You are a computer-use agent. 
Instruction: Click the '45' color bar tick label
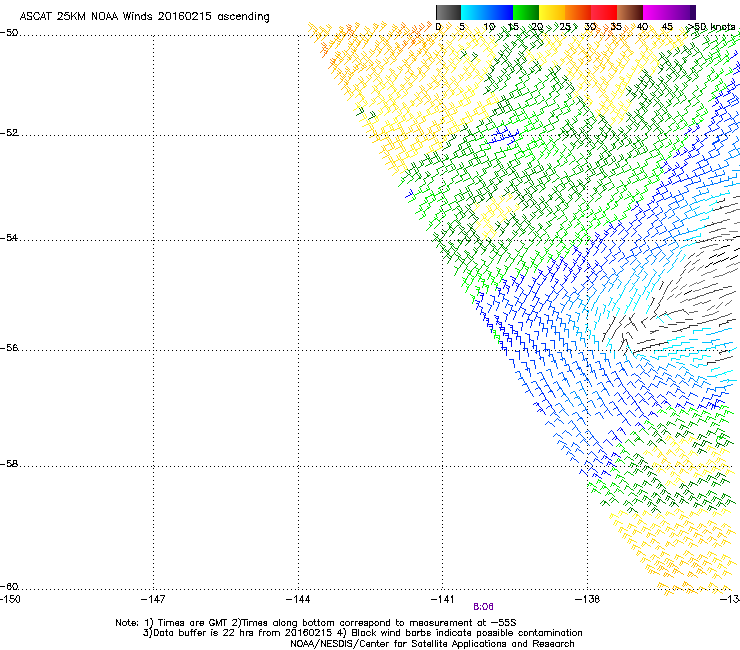pos(667,26)
